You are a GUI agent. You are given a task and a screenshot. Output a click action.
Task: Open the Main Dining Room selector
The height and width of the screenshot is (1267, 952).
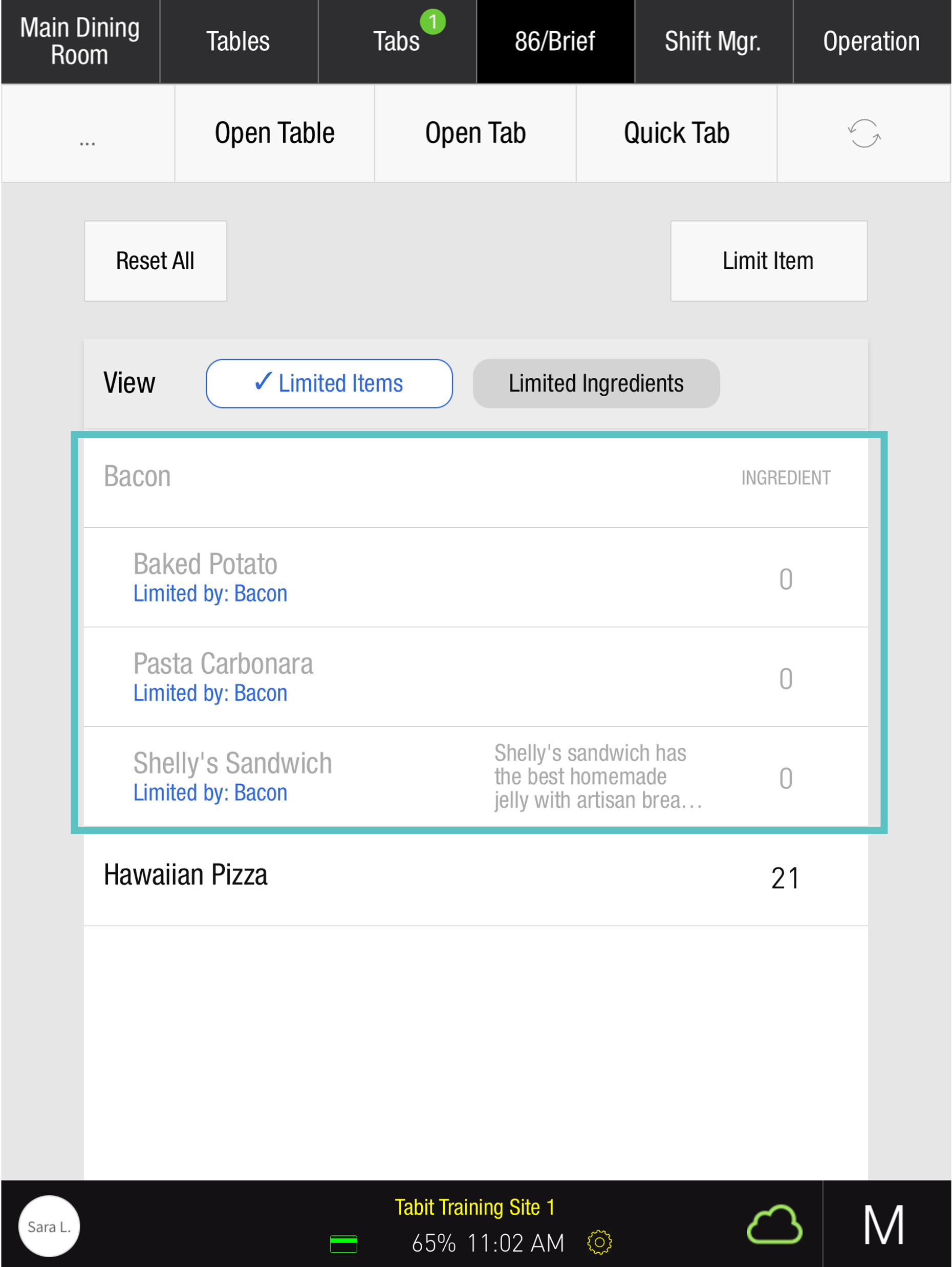click(80, 42)
